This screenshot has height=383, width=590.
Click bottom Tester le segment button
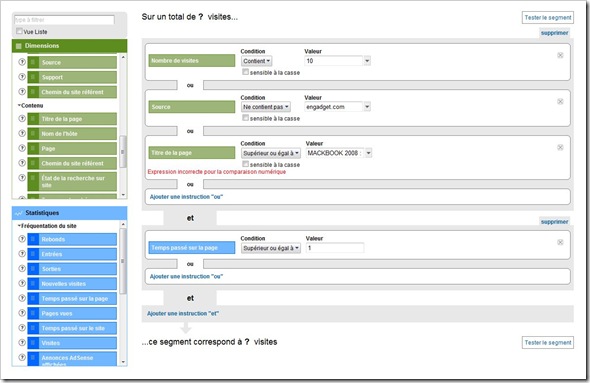(548, 343)
